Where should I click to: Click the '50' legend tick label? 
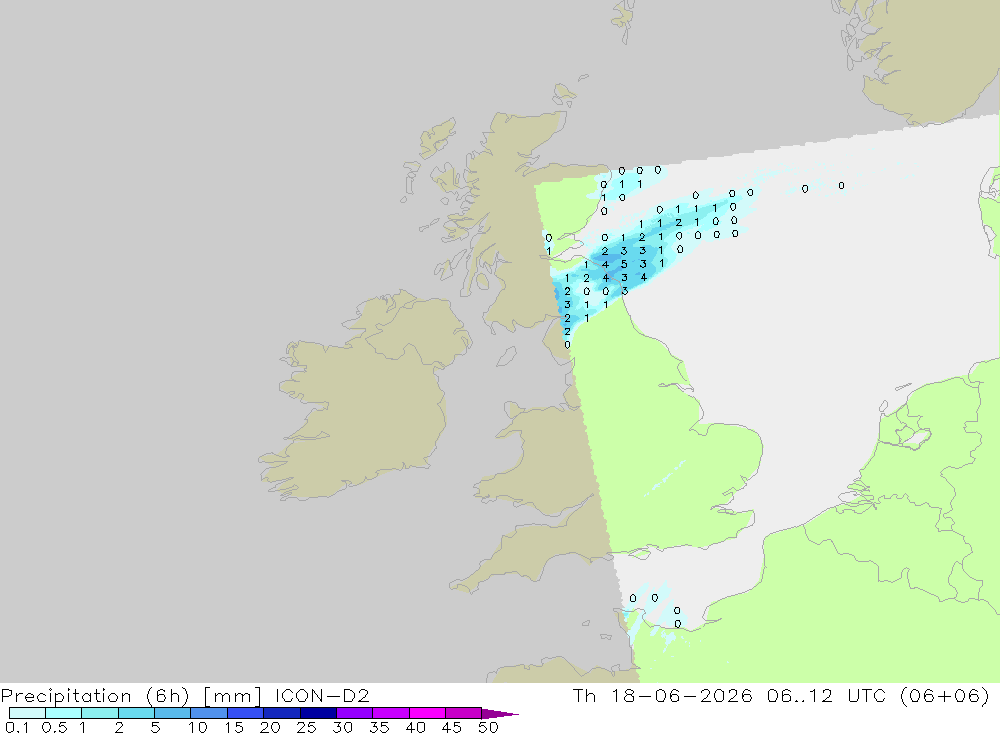pos(488,727)
